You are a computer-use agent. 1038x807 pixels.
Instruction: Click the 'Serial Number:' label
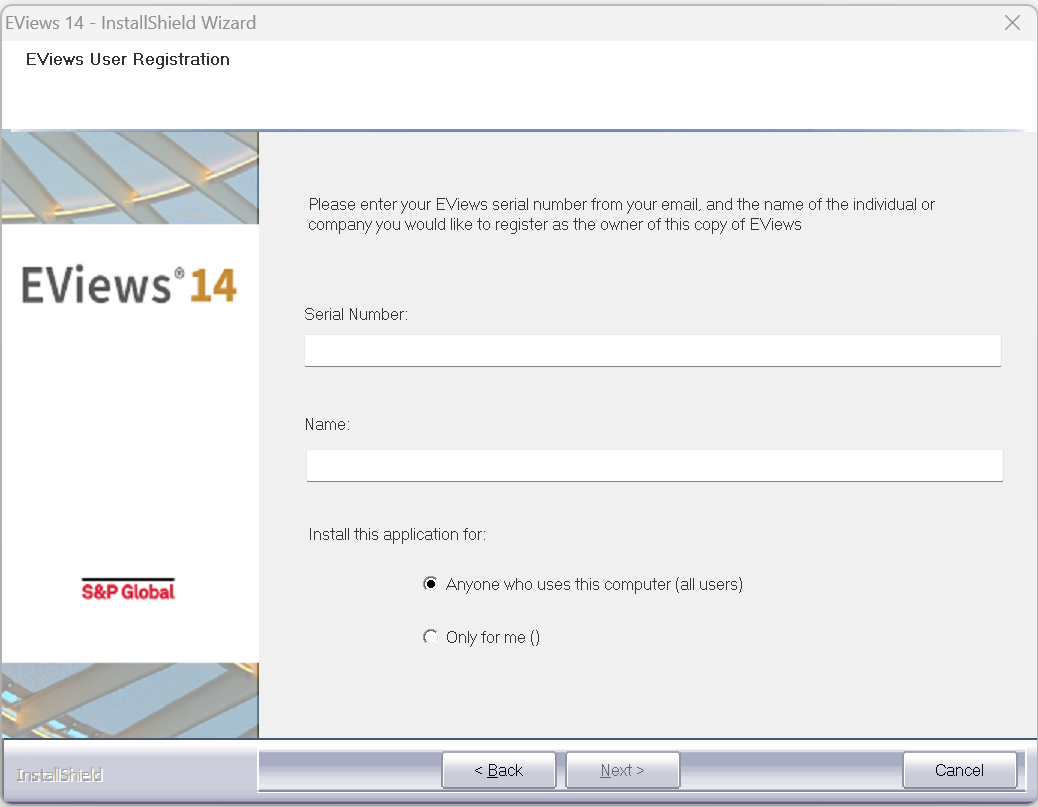point(356,314)
